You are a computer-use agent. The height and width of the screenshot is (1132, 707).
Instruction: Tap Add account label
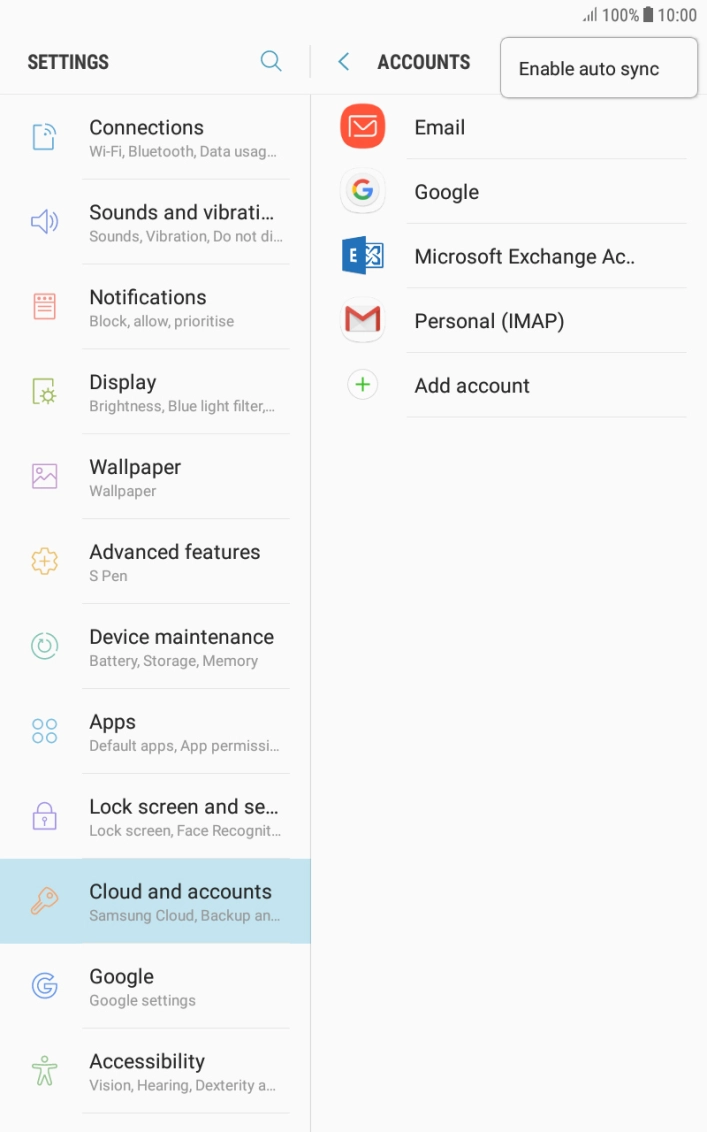click(472, 386)
